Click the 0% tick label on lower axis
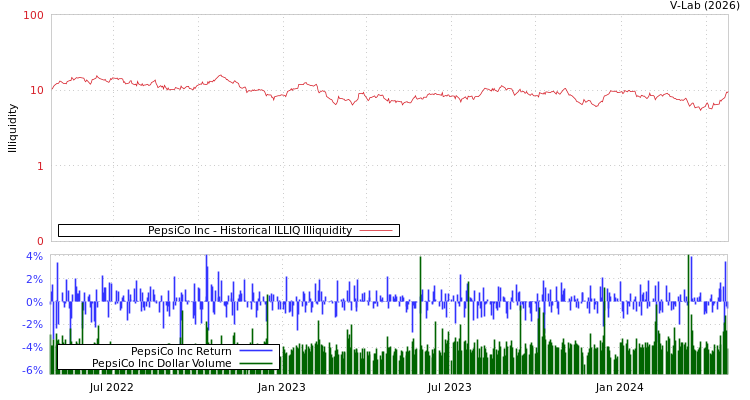Image resolution: width=750 pixels, height=400 pixels. (34, 302)
